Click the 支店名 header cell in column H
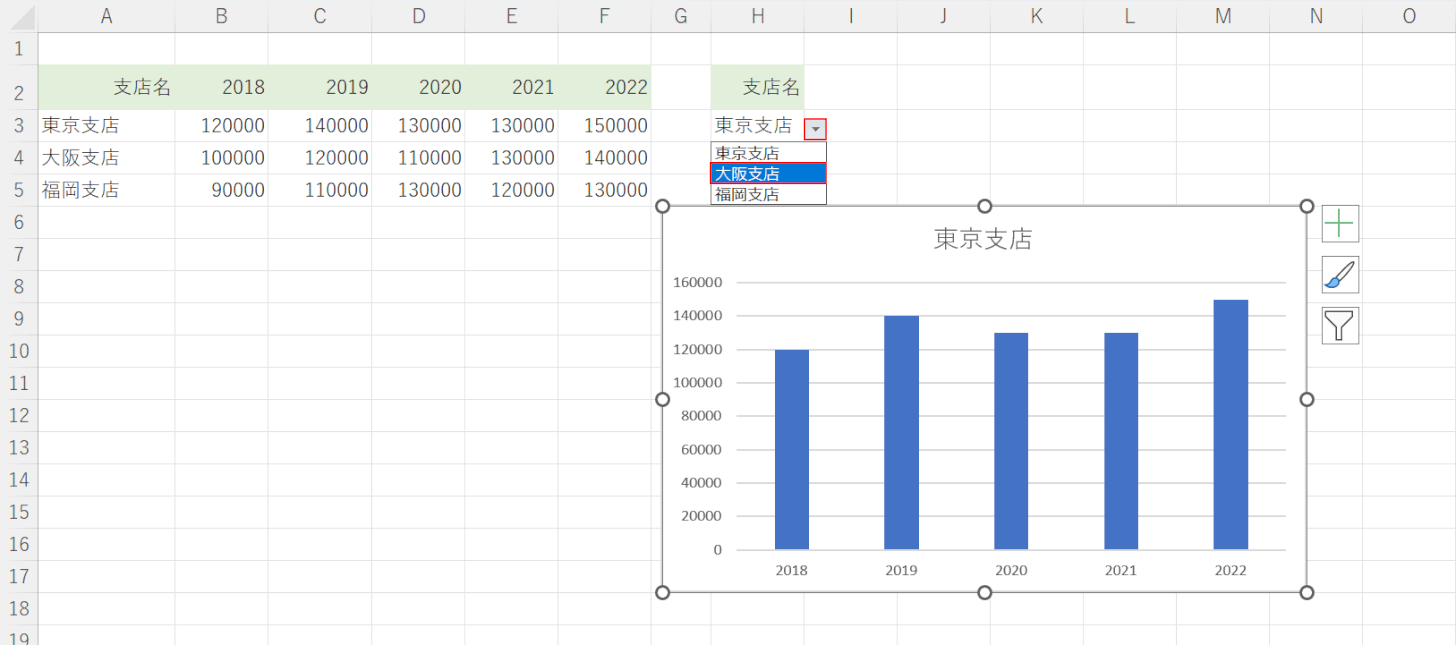Image resolution: width=1456 pixels, height=645 pixels. [x=757, y=88]
